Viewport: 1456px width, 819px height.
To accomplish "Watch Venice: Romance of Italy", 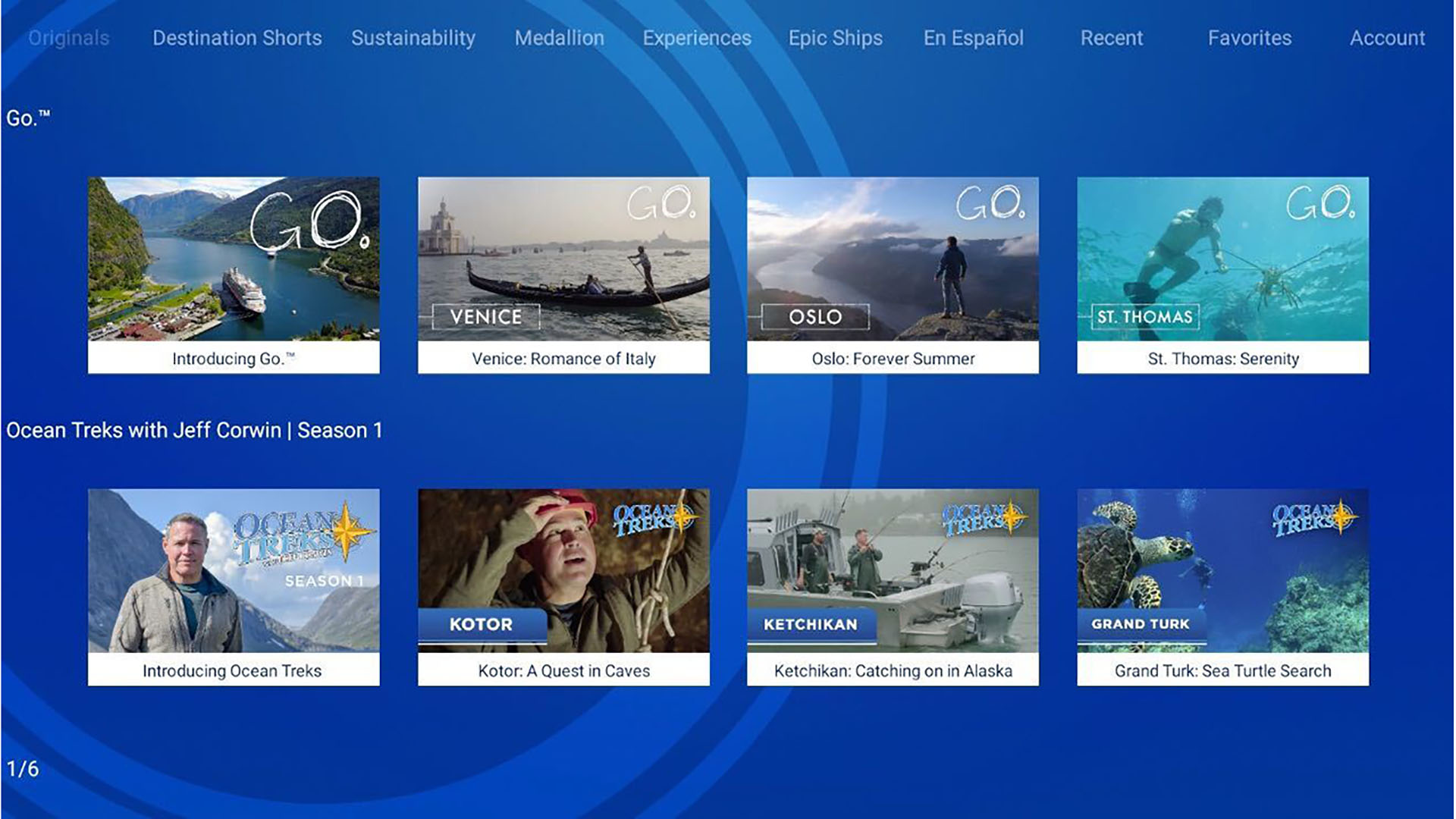I will pos(563,275).
